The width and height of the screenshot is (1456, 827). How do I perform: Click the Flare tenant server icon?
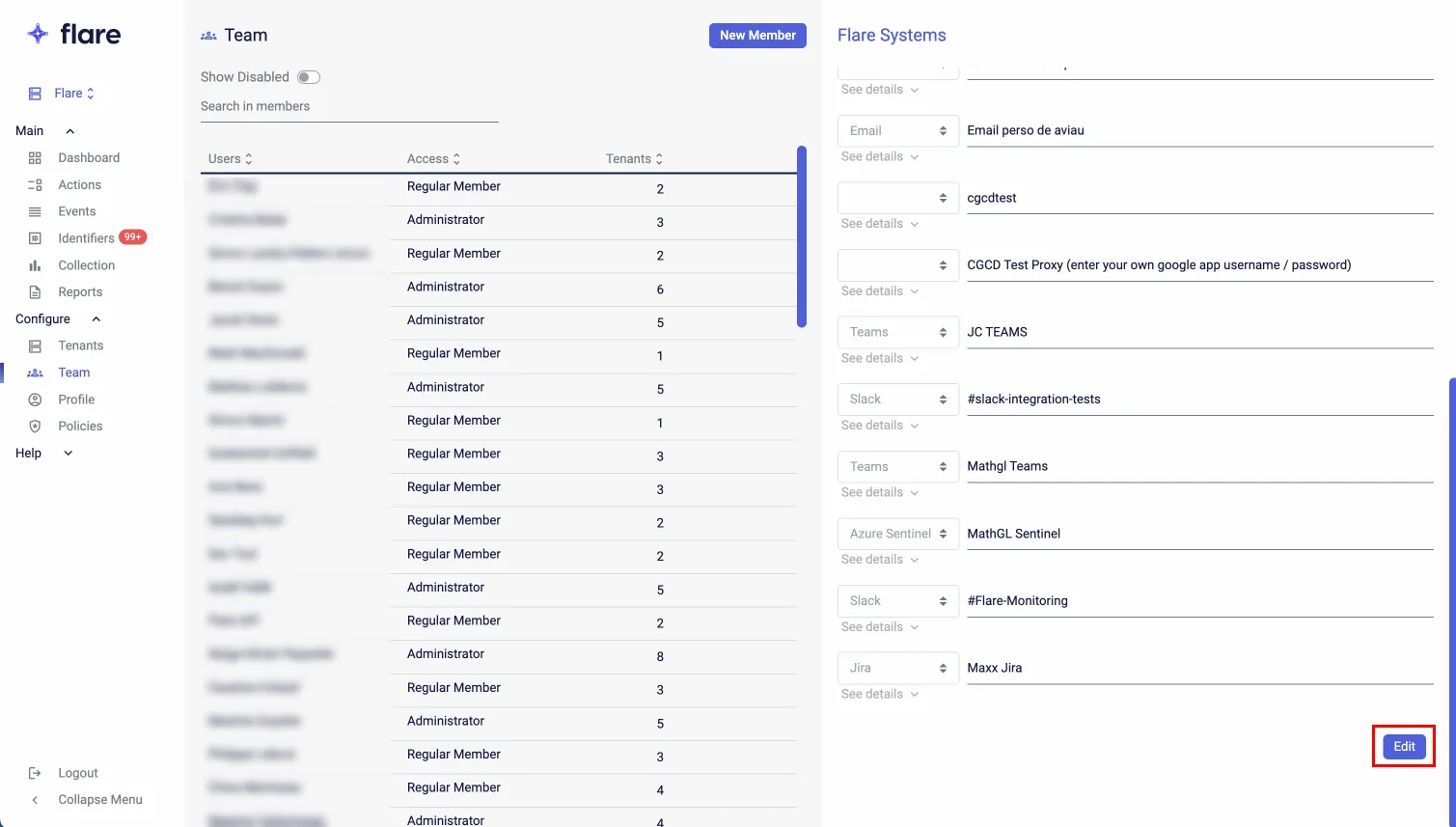tap(35, 94)
